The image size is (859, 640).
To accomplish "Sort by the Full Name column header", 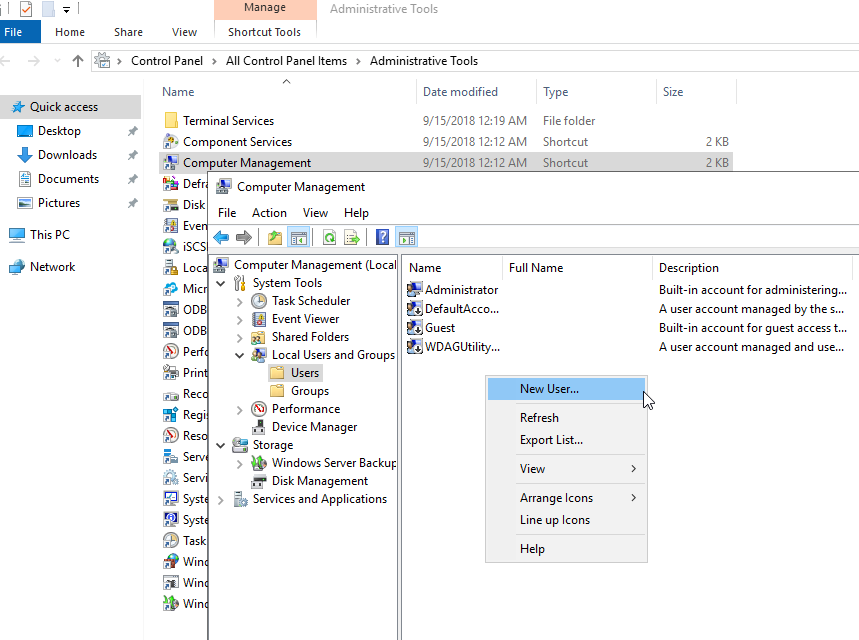I will pos(577,268).
